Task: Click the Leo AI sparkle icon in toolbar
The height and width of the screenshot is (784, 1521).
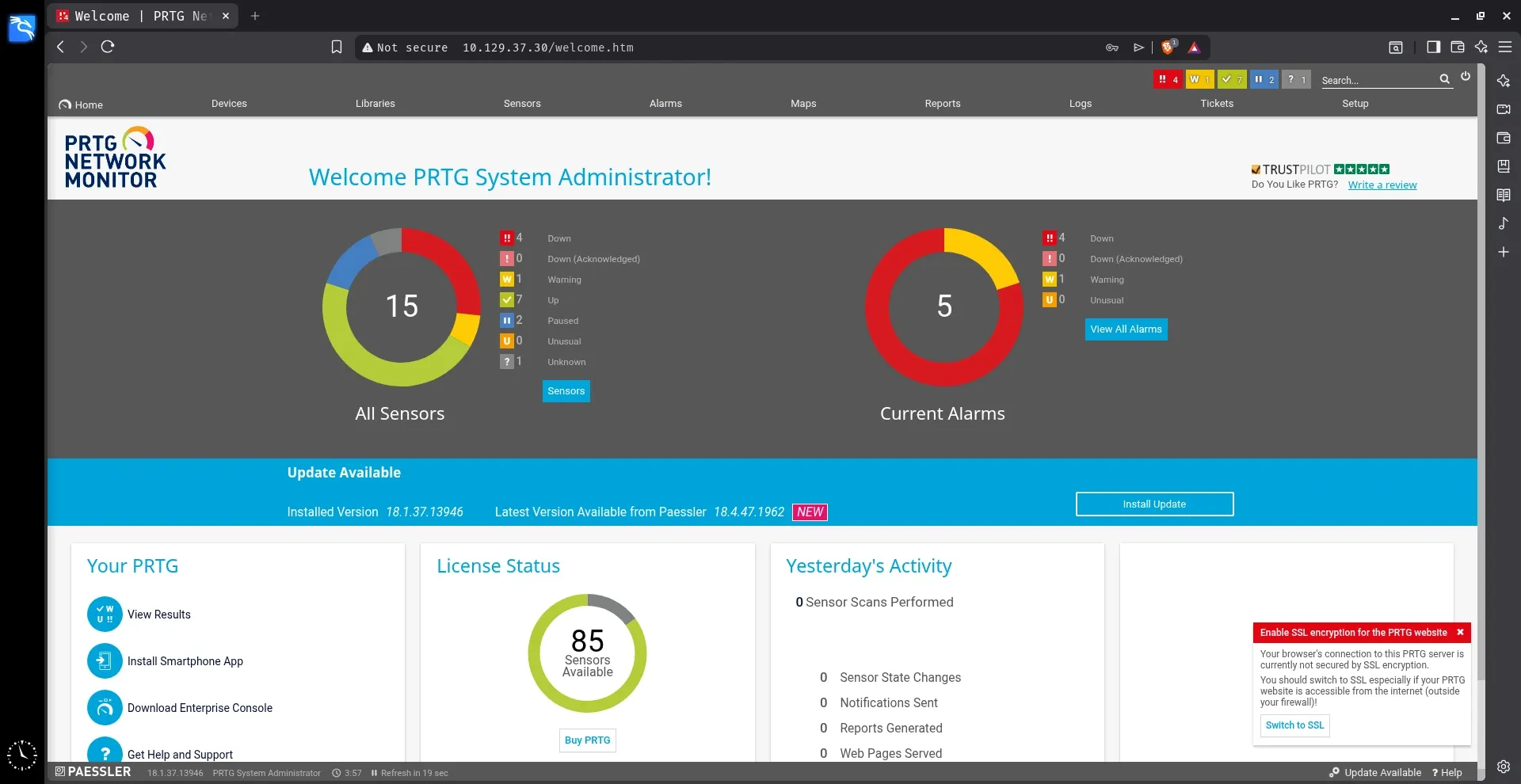Action: pyautogui.click(x=1481, y=48)
